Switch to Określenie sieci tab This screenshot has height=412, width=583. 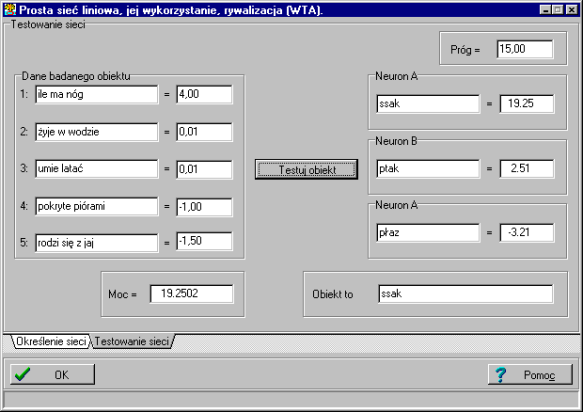point(51,341)
